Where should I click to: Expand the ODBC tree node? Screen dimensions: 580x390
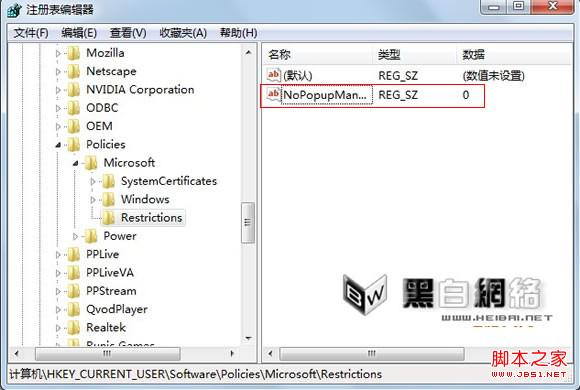[x=58, y=108]
